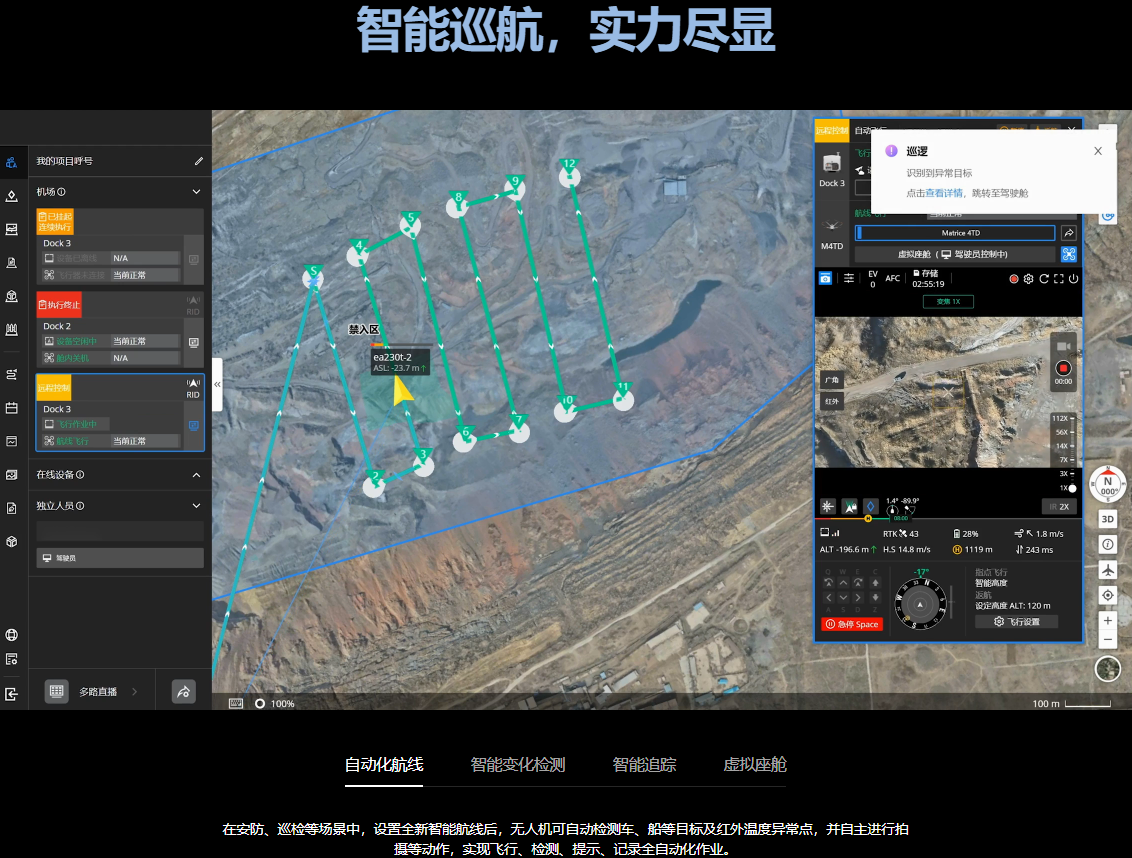Switch map to 3D view
The width and height of the screenshot is (1132, 858).
(1108, 519)
